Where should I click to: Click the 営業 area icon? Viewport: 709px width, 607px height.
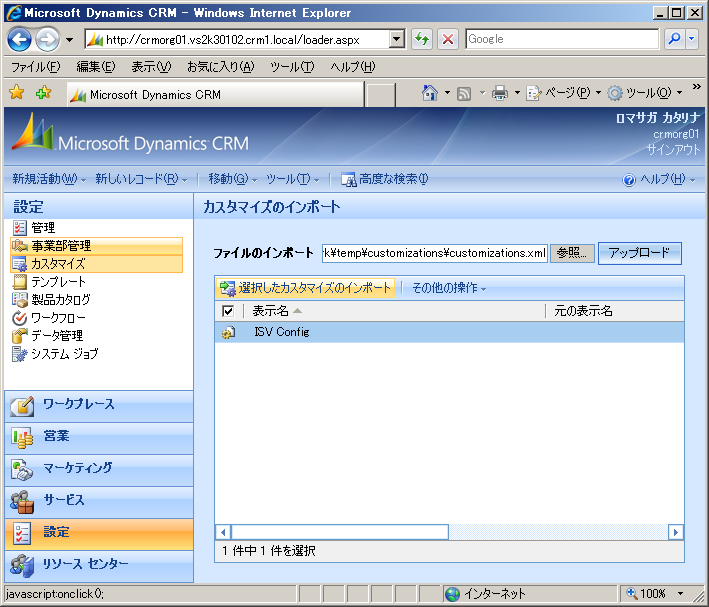point(22,438)
